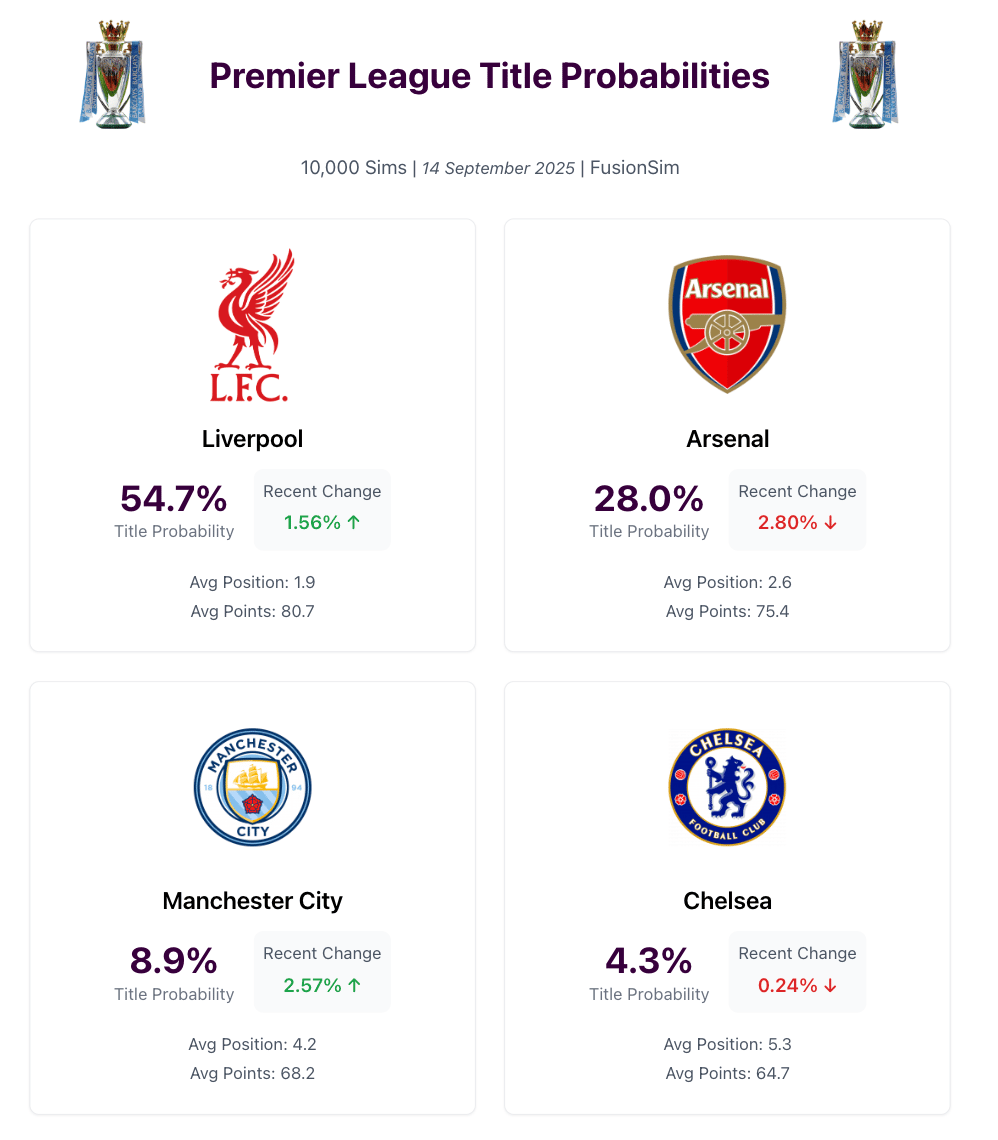This screenshot has width=998, height=1140.
Task: Click the 14 September 2025 date text
Action: tap(499, 168)
